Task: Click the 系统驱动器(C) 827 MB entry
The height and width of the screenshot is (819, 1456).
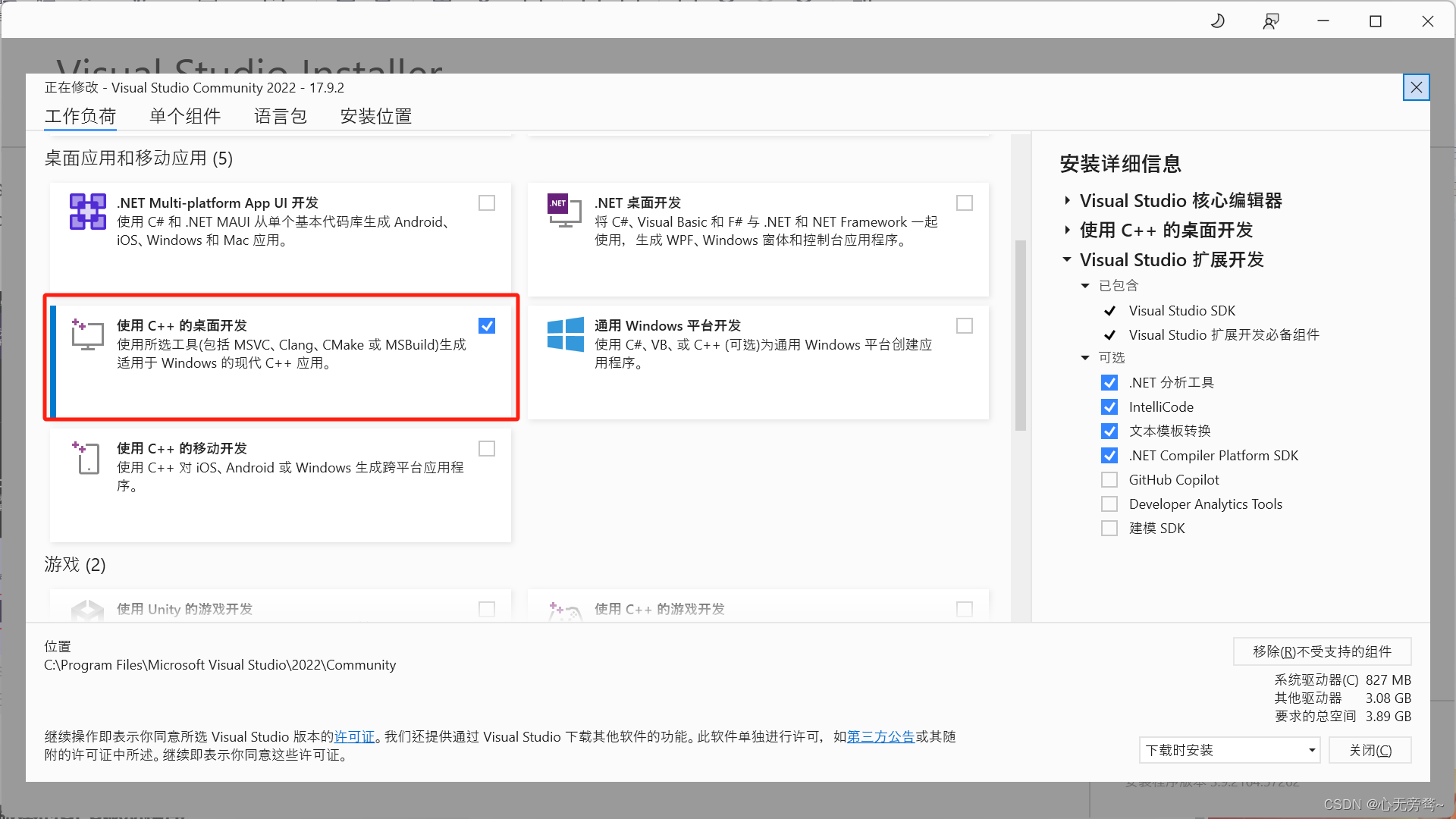Action: [1343, 680]
